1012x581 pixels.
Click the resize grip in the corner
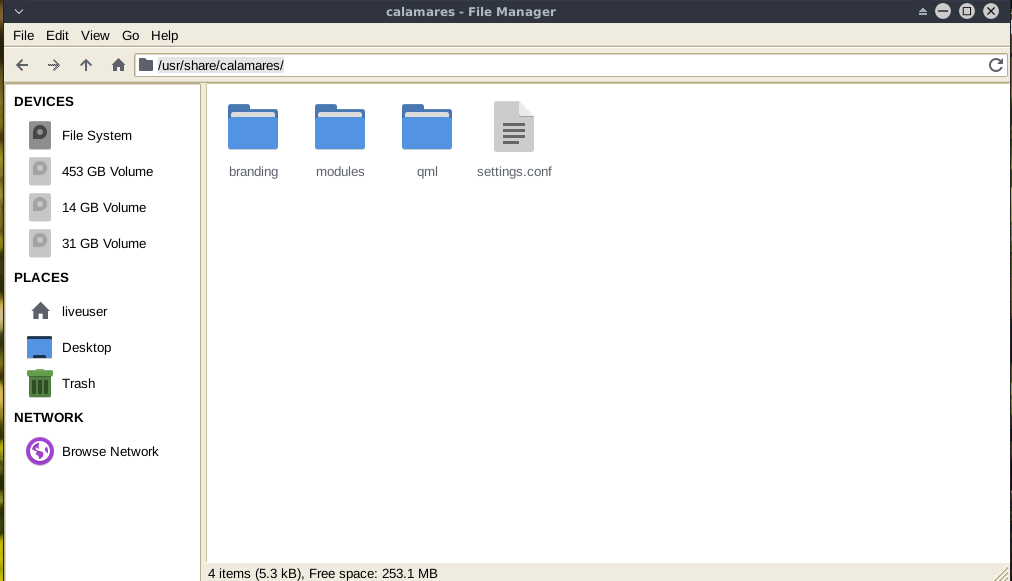[x=1001, y=573]
